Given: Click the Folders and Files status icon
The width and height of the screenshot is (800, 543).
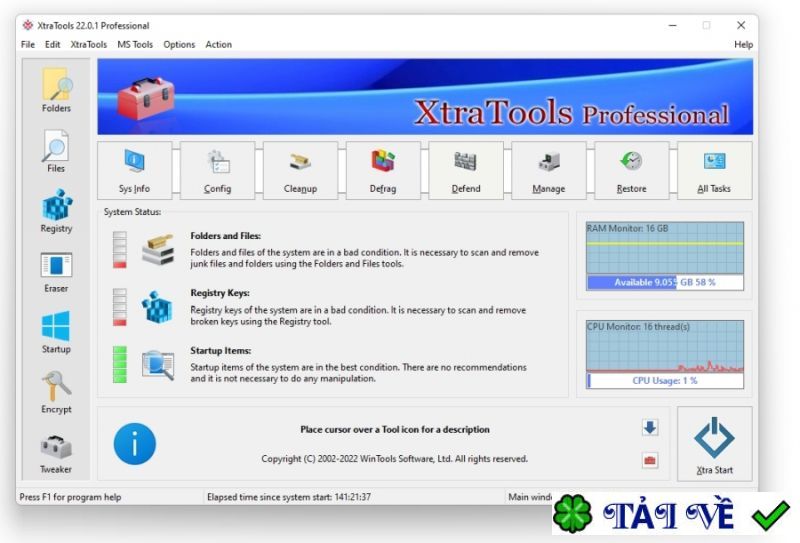Looking at the screenshot, I should tap(158, 250).
